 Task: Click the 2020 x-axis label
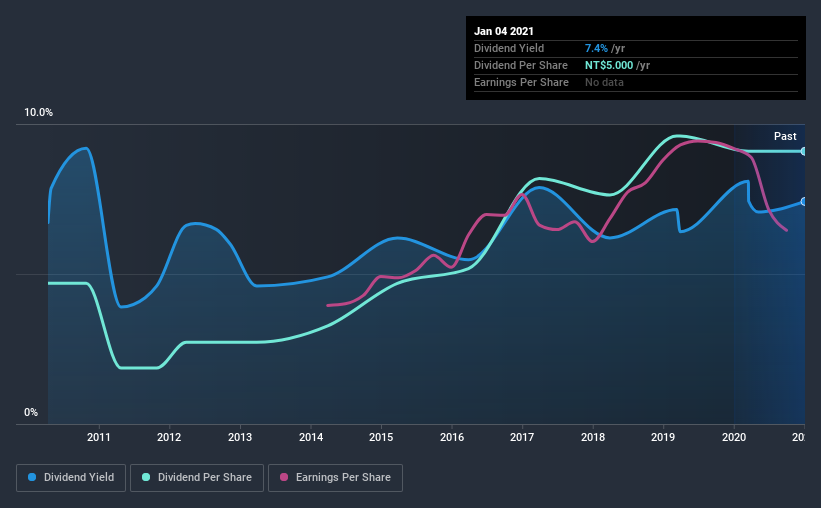click(x=734, y=437)
